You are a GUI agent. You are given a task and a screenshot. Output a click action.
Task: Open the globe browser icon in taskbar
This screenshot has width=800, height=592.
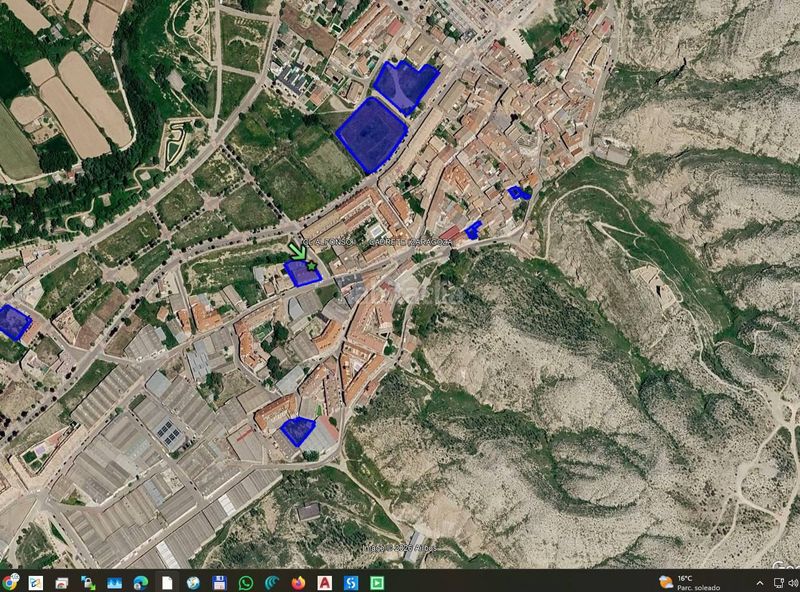coord(193,582)
